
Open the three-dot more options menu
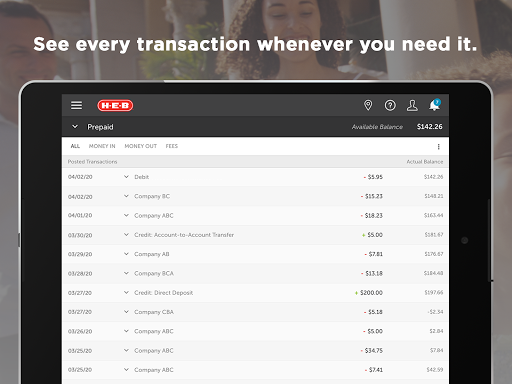point(438,147)
